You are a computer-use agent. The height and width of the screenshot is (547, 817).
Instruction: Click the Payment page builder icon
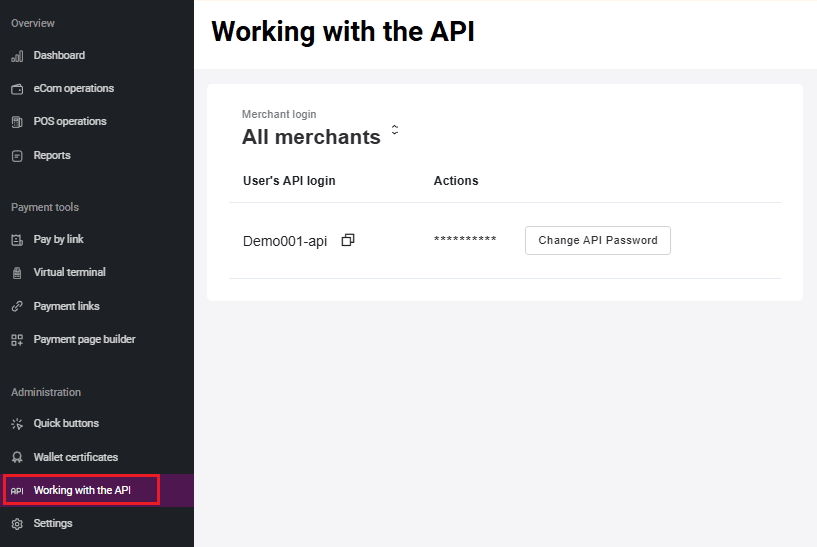click(x=17, y=340)
